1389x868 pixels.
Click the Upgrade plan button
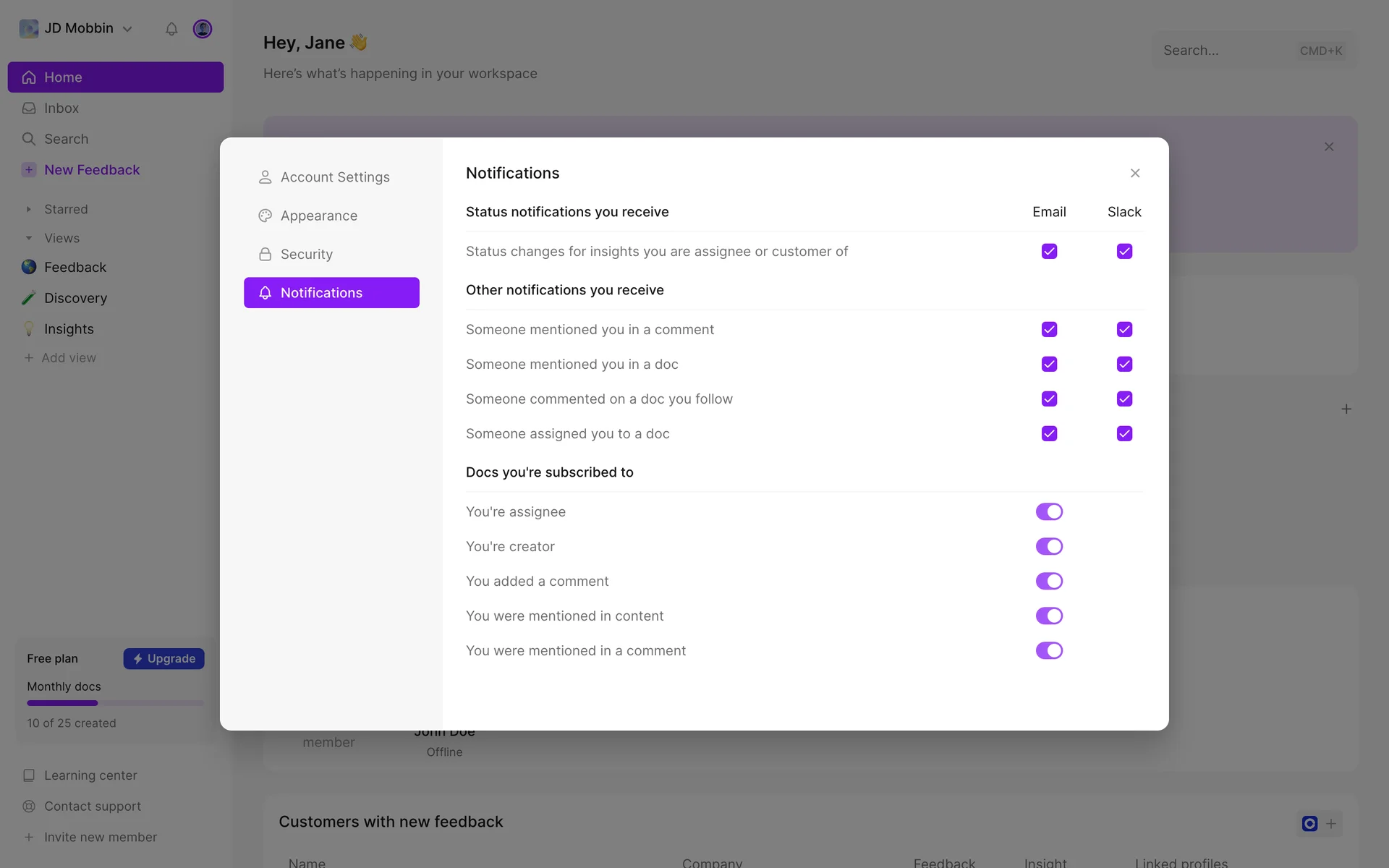164,658
